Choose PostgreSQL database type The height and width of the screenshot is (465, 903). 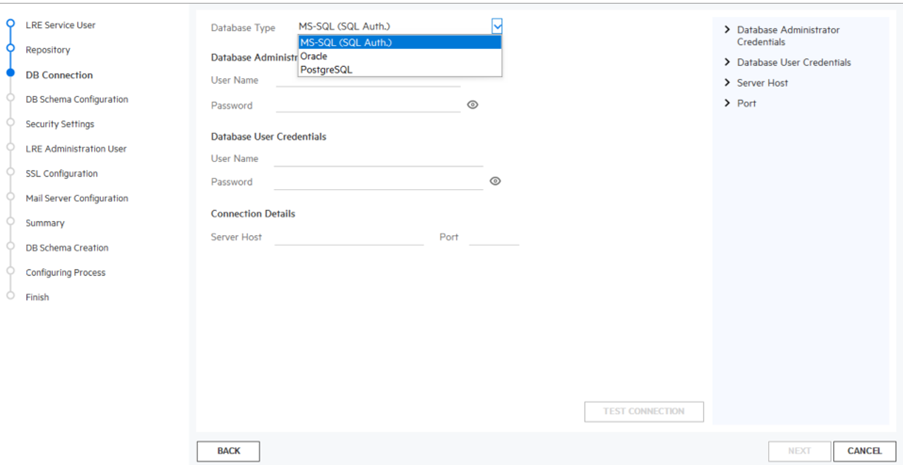400,70
